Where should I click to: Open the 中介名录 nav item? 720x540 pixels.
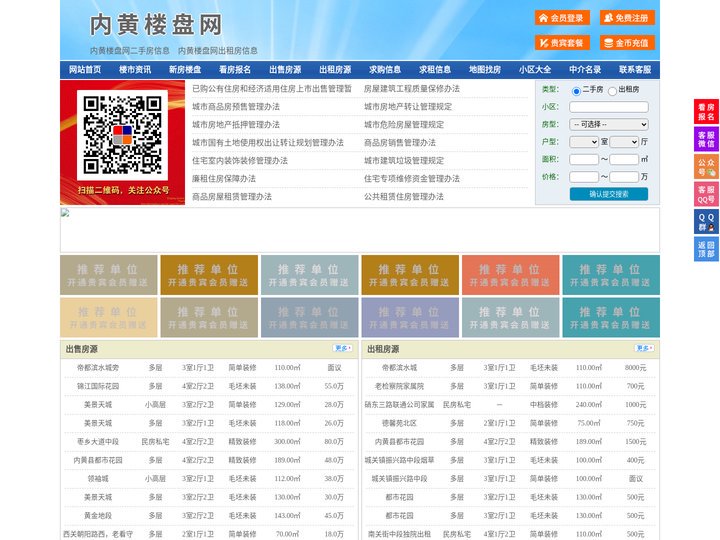point(585,70)
